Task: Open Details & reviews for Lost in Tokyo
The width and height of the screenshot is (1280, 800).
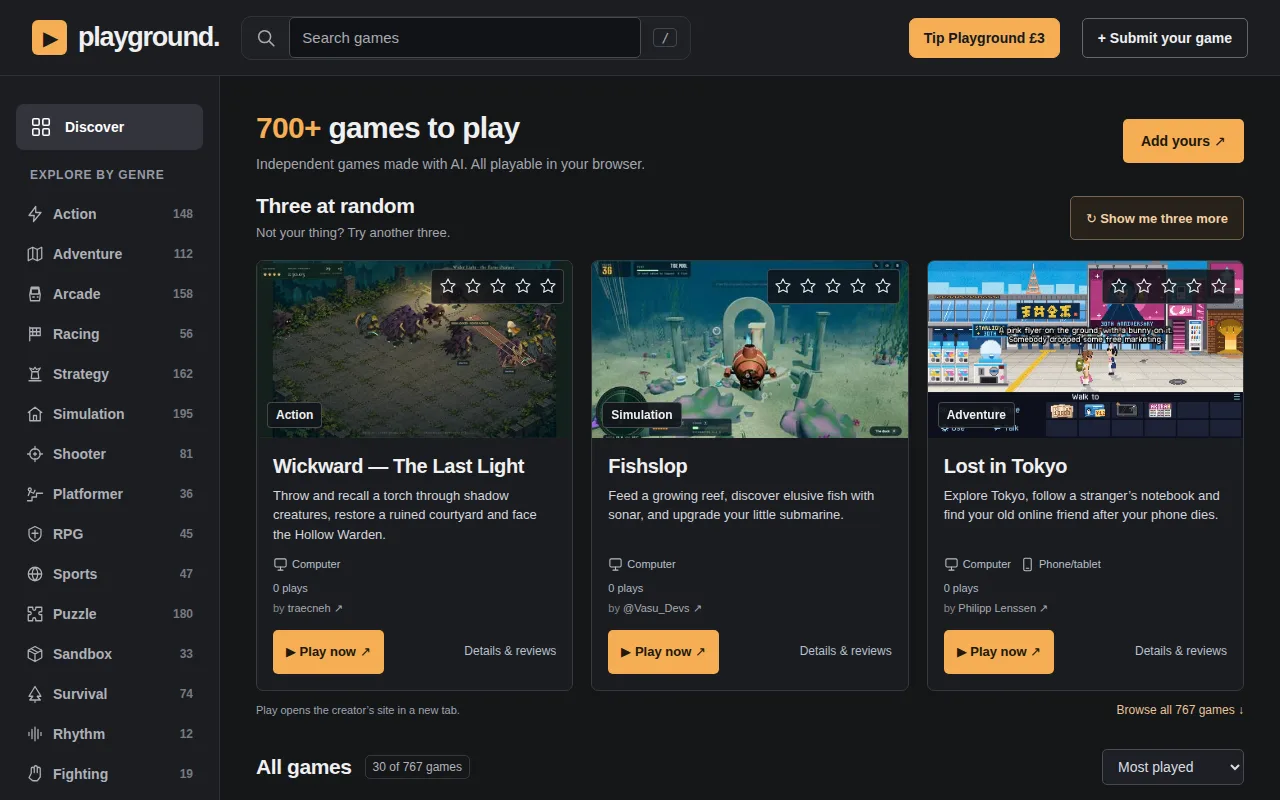Action: (x=1181, y=651)
